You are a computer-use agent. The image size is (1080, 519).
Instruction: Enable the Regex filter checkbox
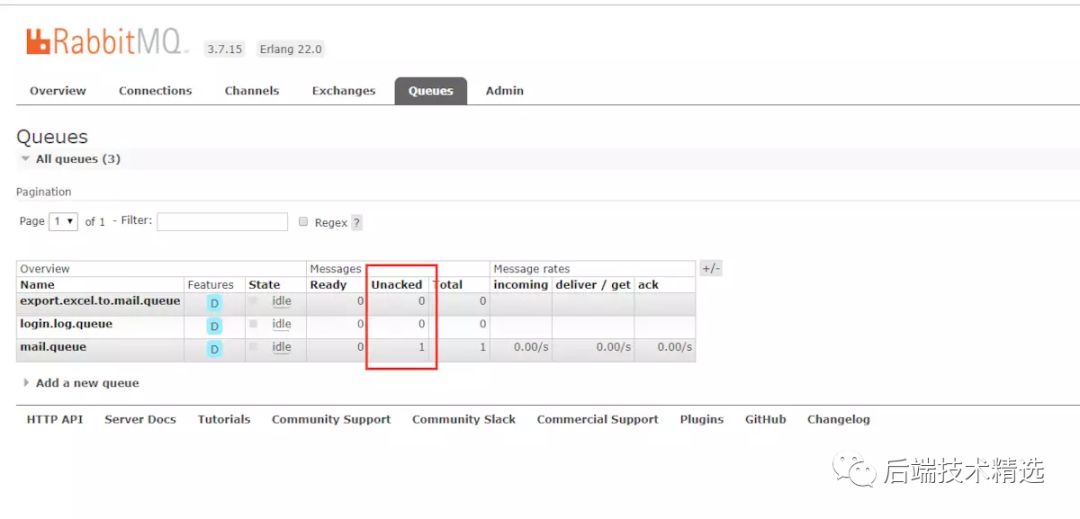point(303,222)
